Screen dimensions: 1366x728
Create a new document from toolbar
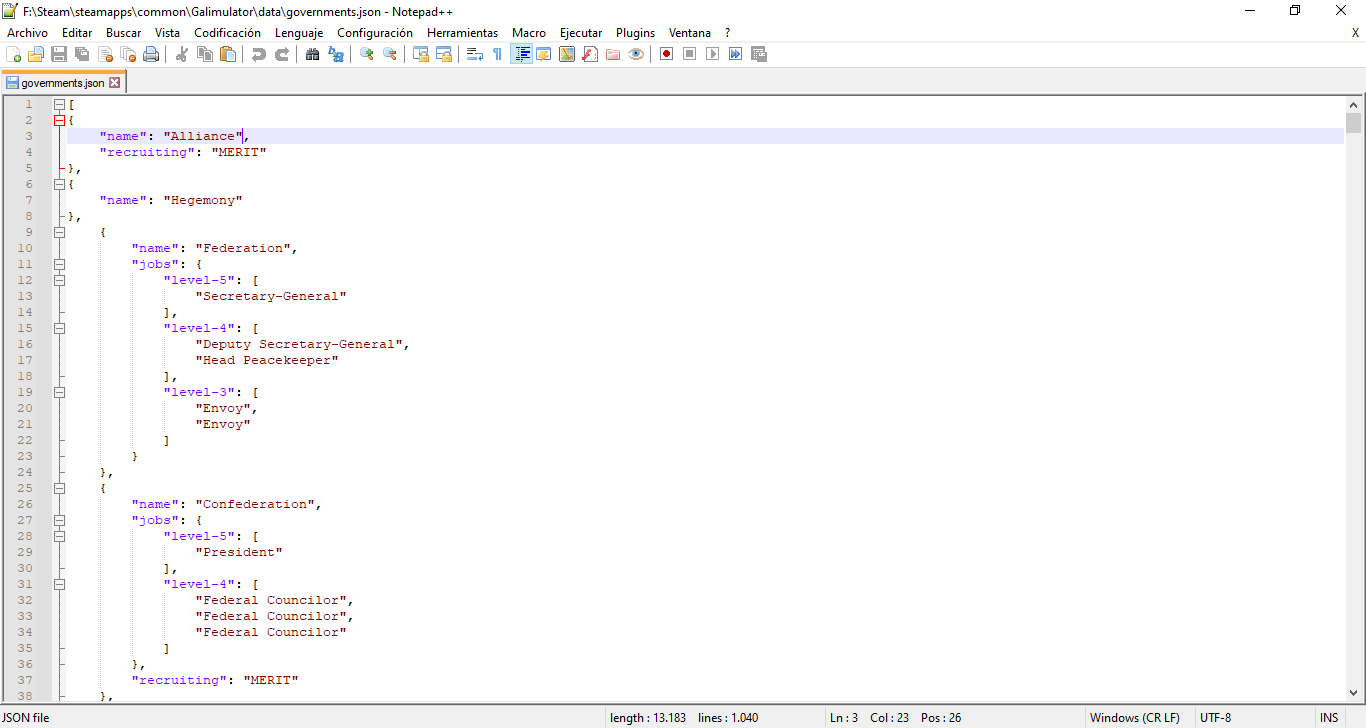[x=14, y=54]
